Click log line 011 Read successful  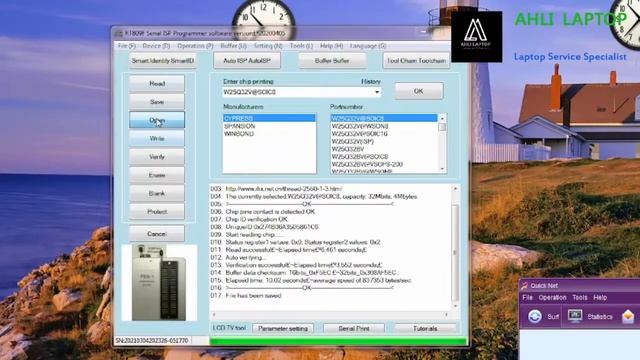pos(289,250)
